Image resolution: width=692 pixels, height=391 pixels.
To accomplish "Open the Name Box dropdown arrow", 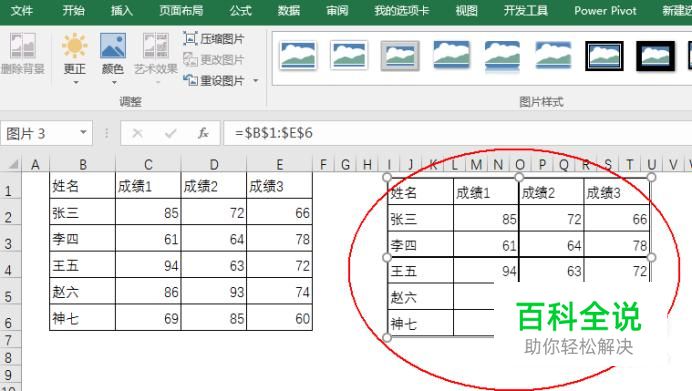I will pos(83,132).
